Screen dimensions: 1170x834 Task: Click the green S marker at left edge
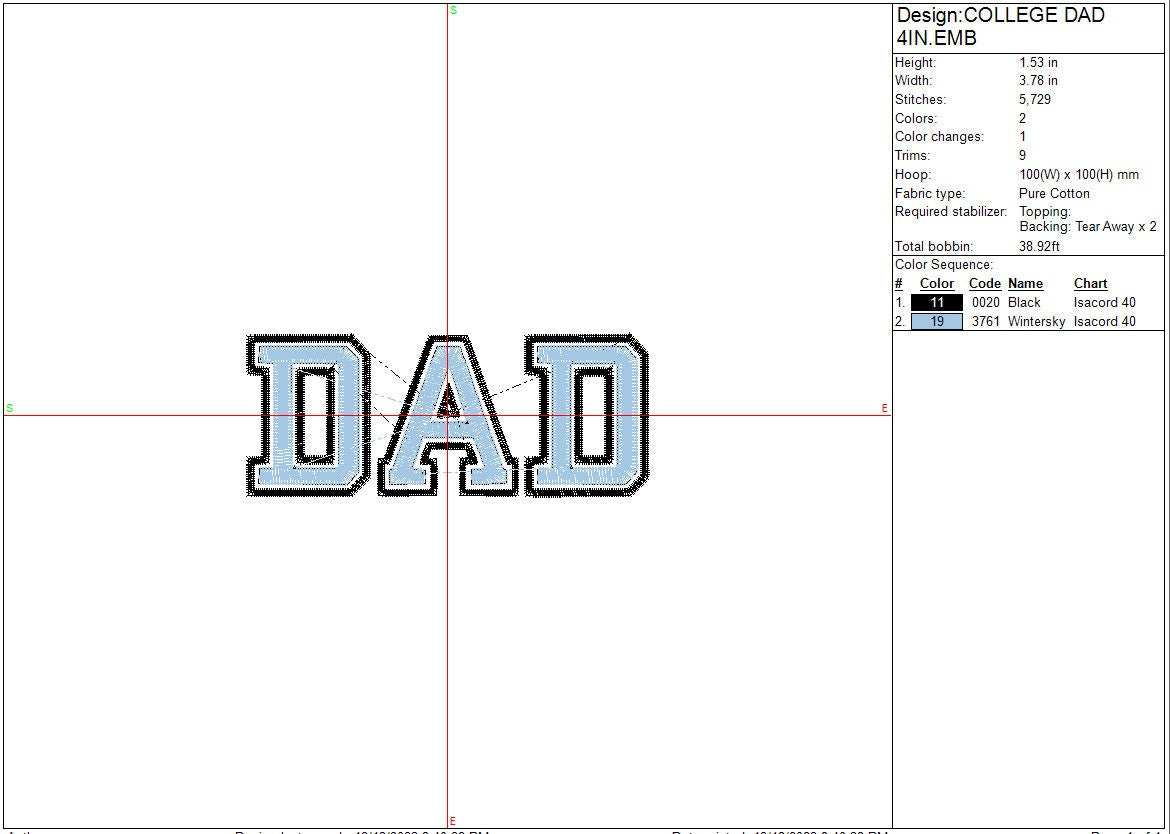pos(10,408)
